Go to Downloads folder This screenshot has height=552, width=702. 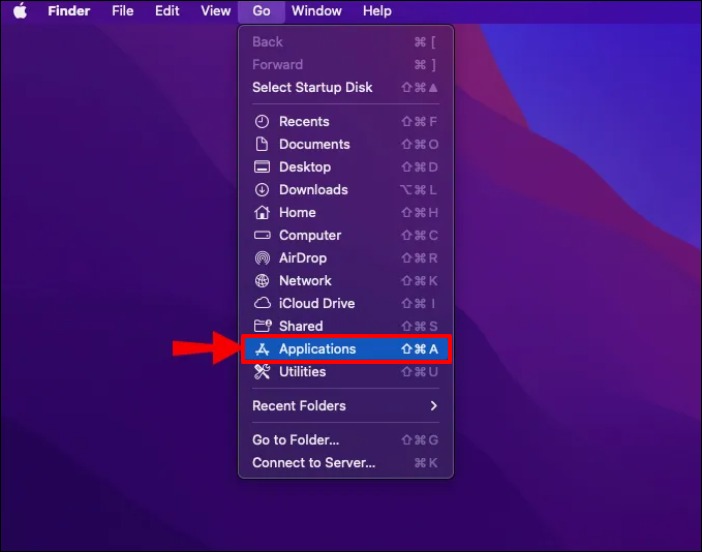(346, 190)
